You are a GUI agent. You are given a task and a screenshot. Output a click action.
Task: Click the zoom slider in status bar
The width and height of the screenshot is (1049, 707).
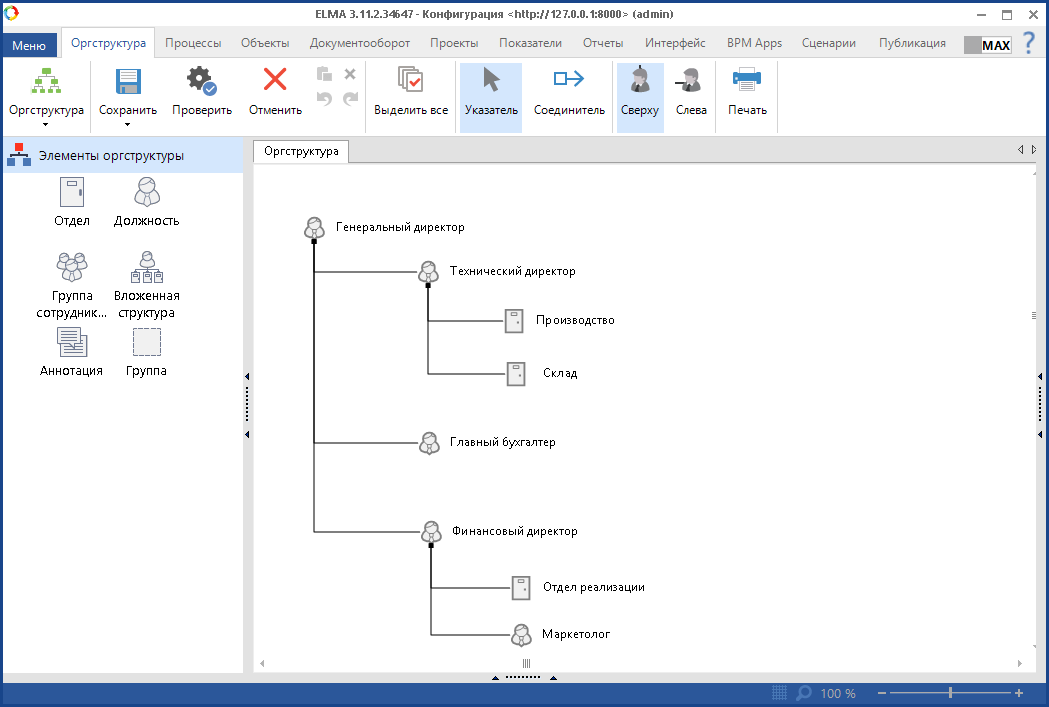950,693
